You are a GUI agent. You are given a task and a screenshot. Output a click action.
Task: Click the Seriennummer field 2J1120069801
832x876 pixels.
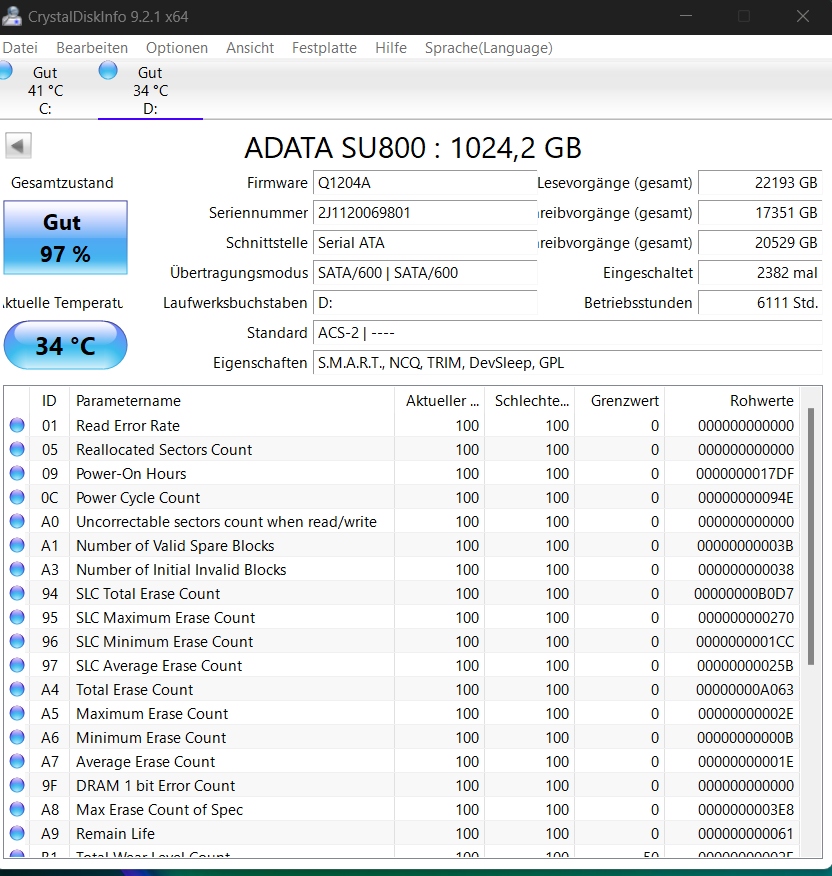pyautogui.click(x=425, y=213)
